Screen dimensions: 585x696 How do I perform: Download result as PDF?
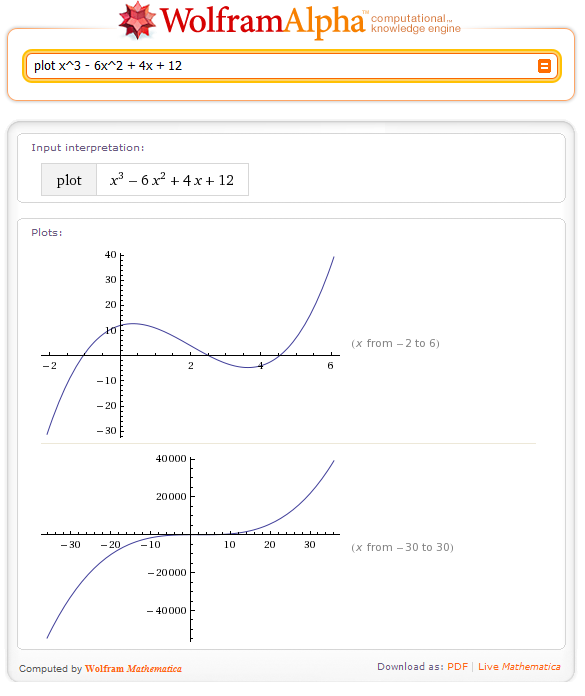[457, 667]
